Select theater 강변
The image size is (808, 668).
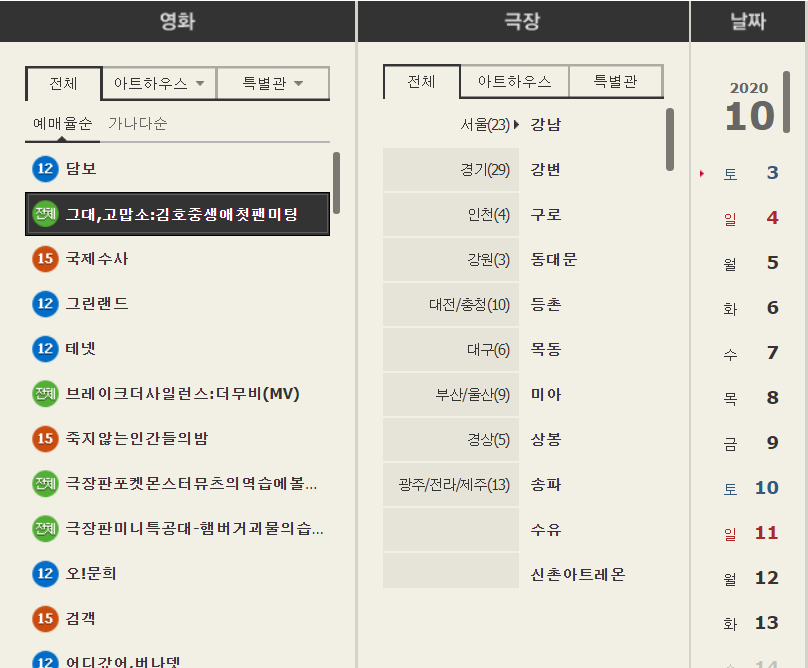point(546,170)
